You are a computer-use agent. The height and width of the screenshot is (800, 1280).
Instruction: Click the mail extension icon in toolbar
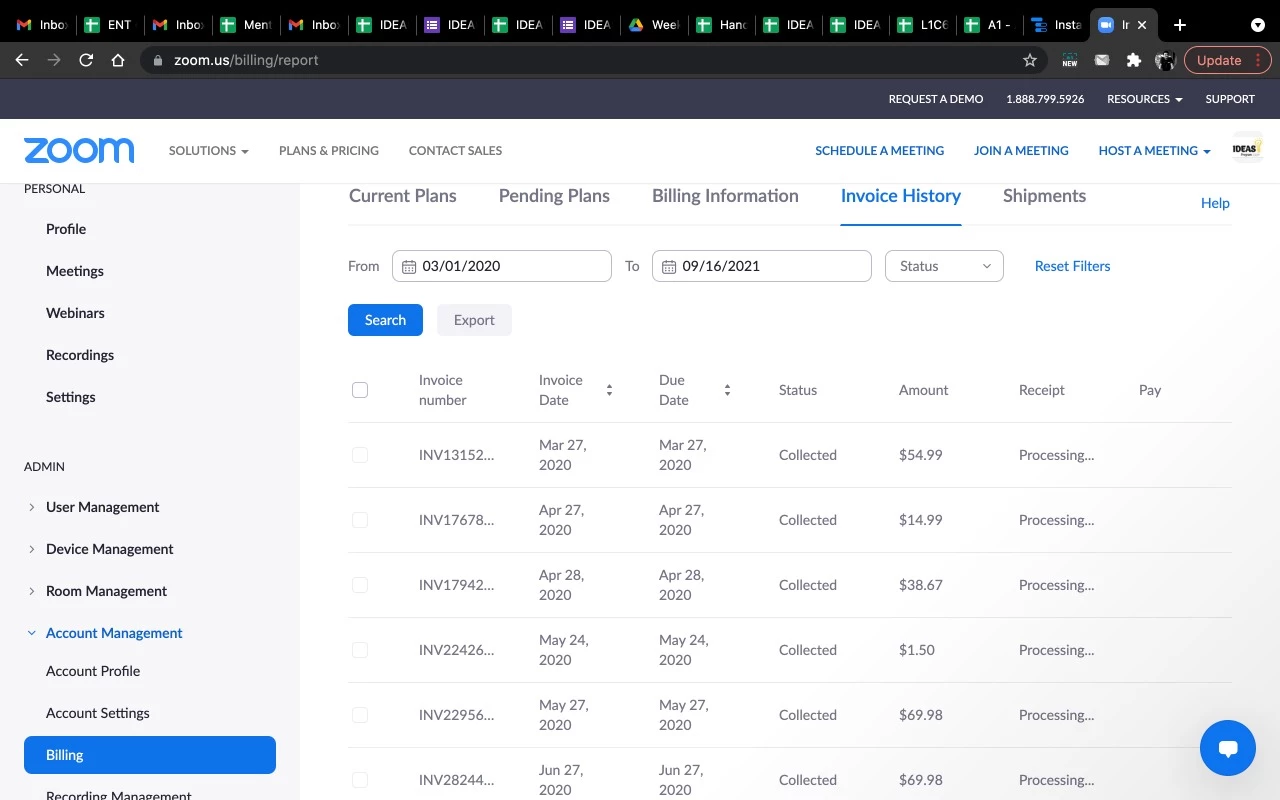click(1101, 60)
